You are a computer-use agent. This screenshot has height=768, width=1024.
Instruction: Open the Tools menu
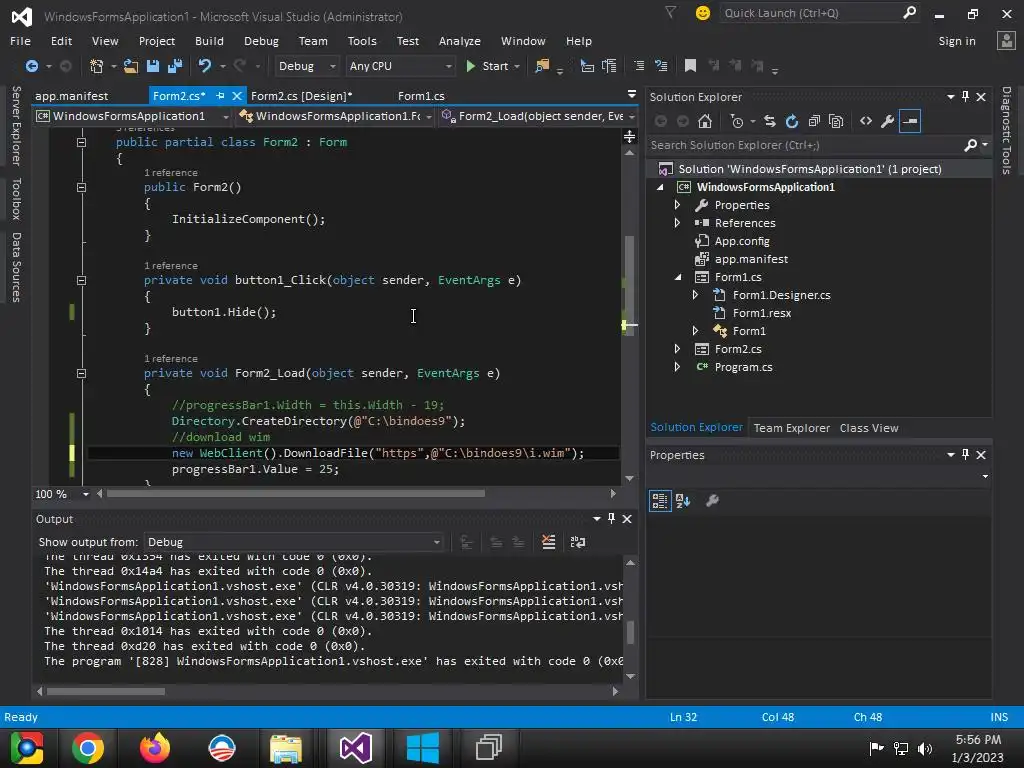362,41
